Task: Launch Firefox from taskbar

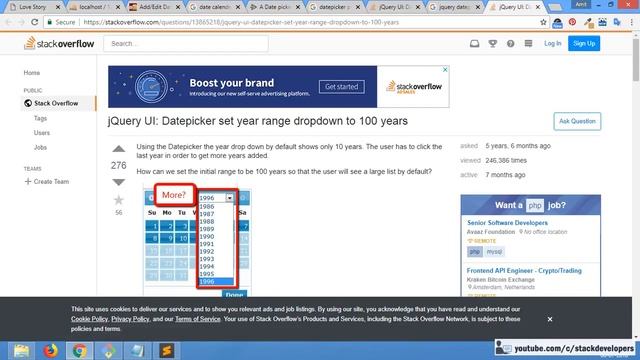Action: (x=51, y=351)
